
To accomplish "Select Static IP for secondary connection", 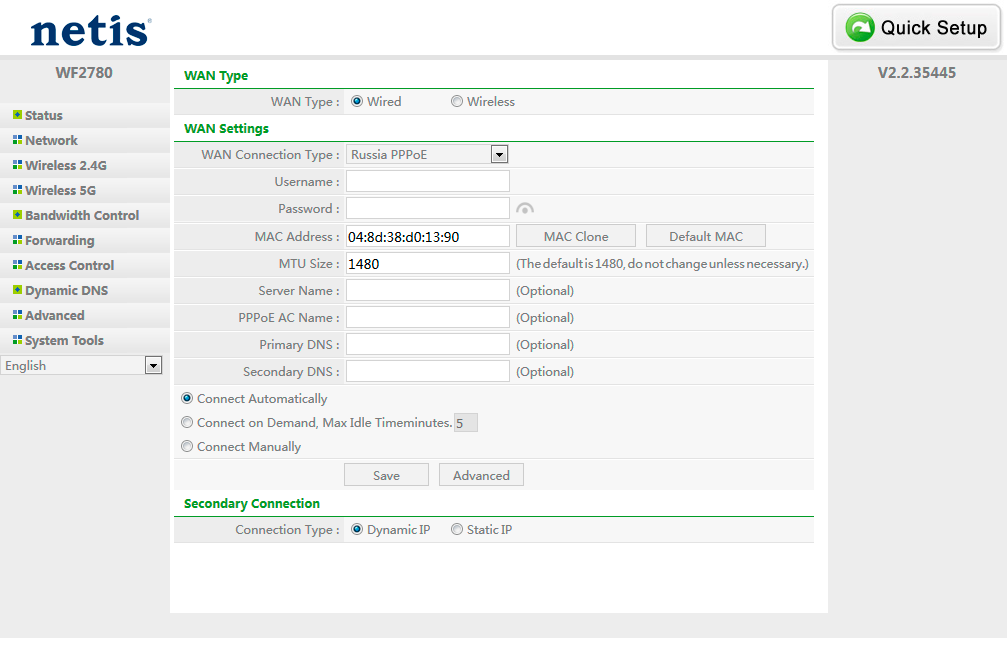I will coord(457,530).
